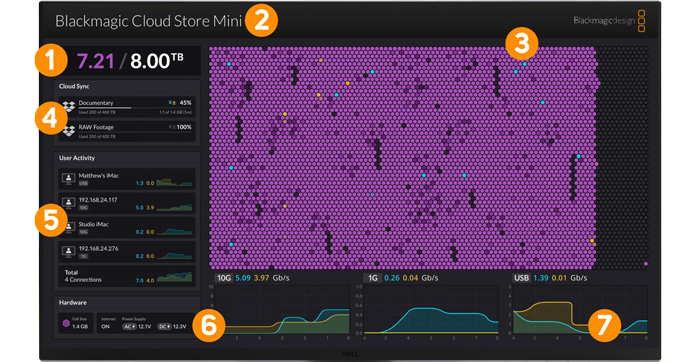Click the 1.3 read speed for Matthew's iMac
The image size is (700, 362).
[140, 183]
